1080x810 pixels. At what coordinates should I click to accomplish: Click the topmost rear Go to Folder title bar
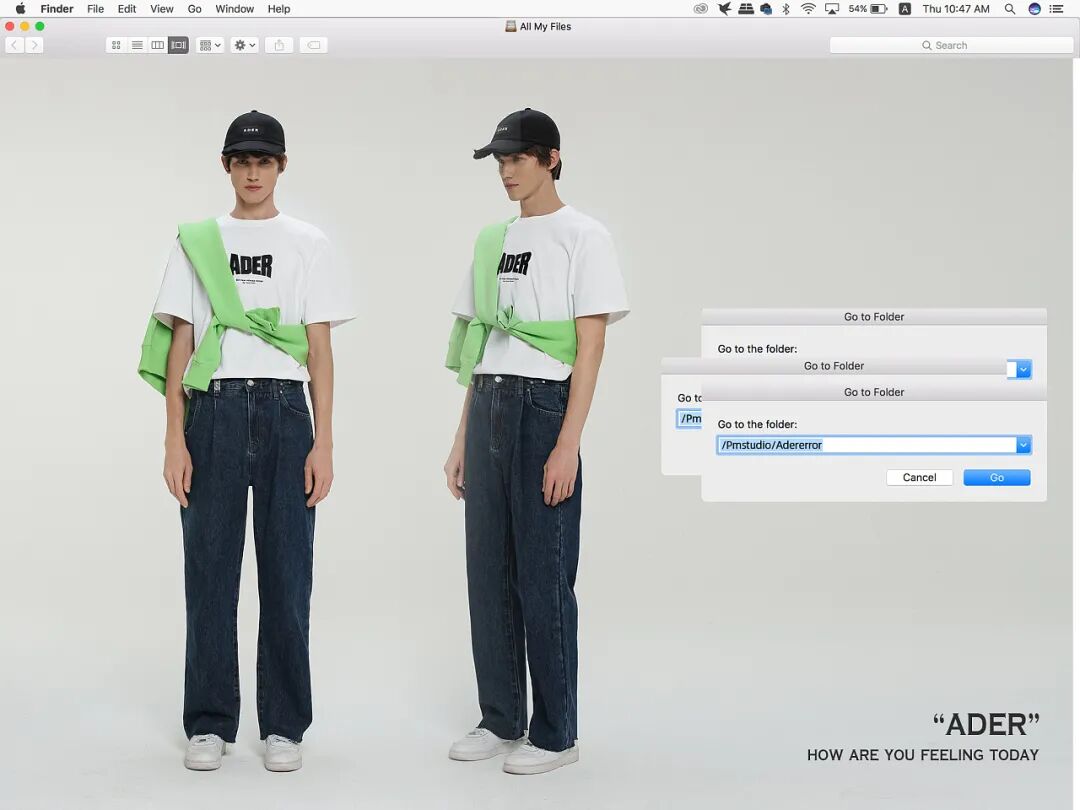(x=874, y=317)
